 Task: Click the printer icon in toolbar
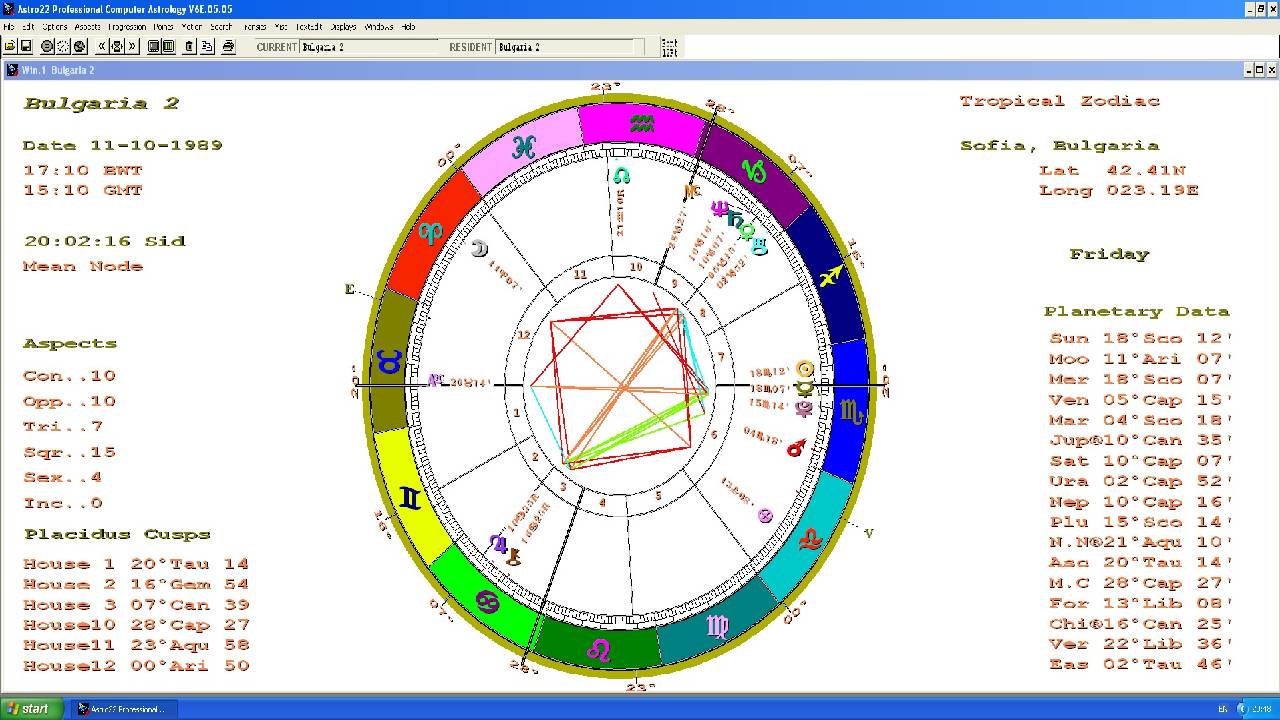[228, 46]
